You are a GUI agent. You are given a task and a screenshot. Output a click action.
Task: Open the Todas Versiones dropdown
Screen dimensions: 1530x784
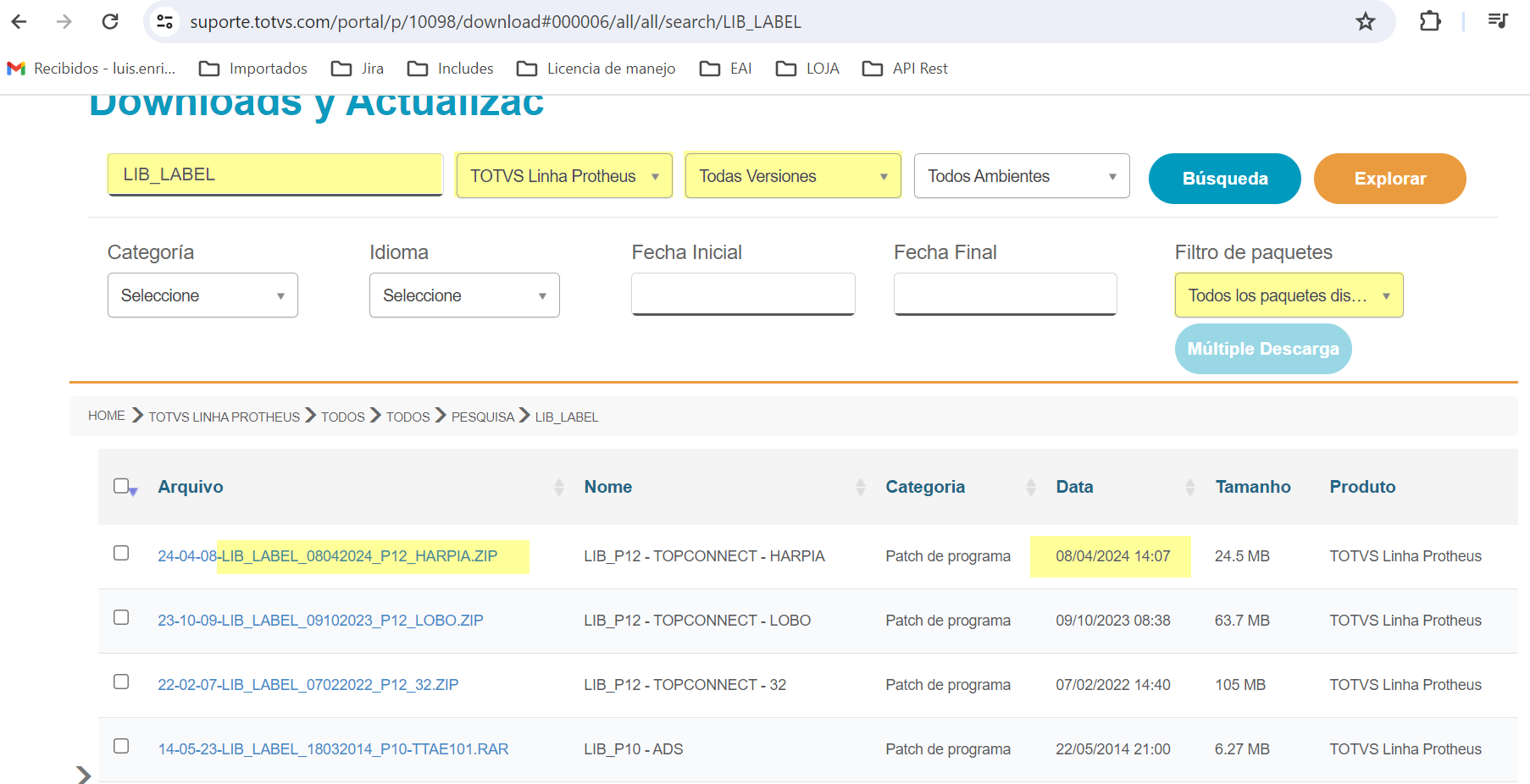tap(793, 175)
